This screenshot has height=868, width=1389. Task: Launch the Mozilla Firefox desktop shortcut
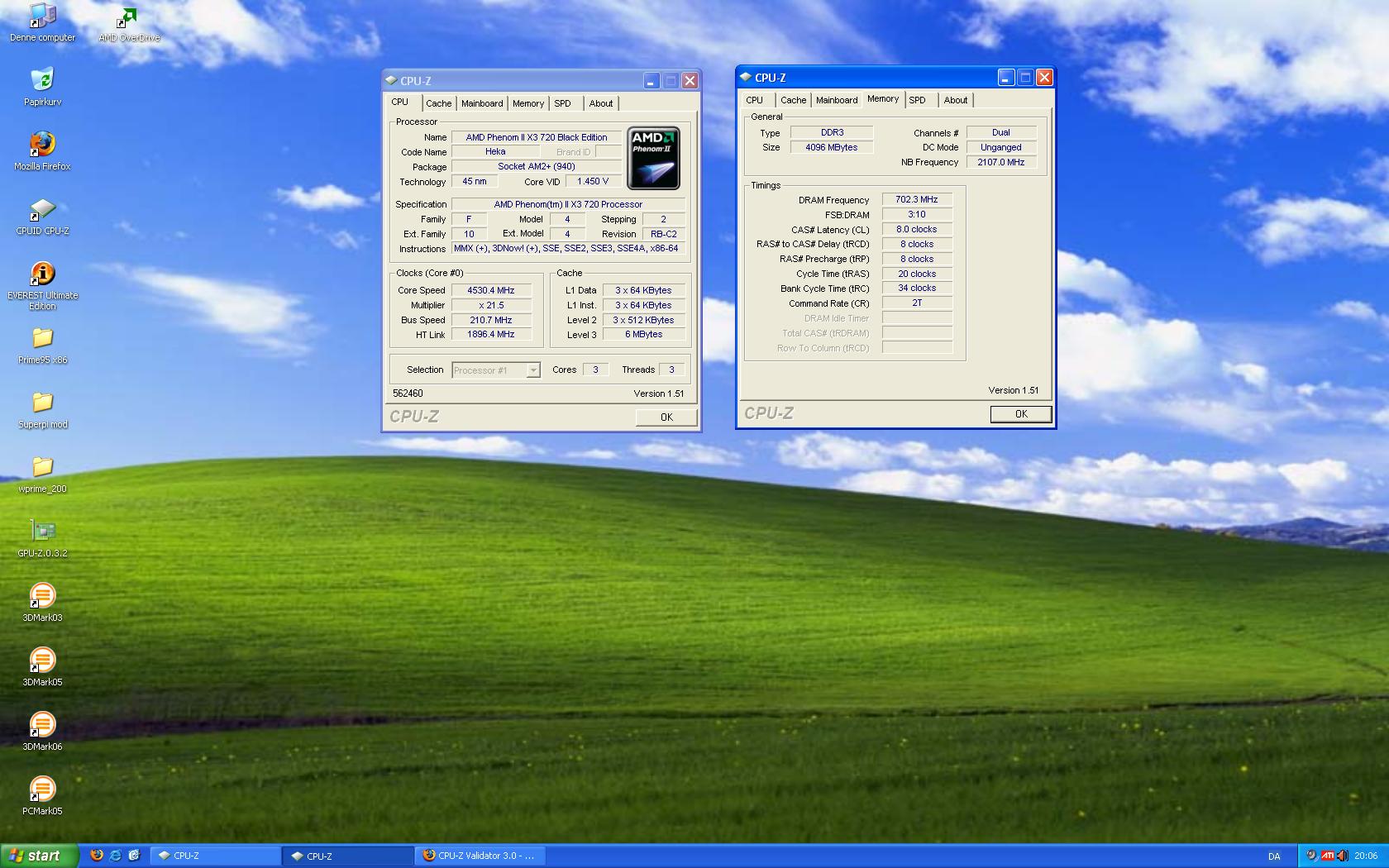[42, 152]
